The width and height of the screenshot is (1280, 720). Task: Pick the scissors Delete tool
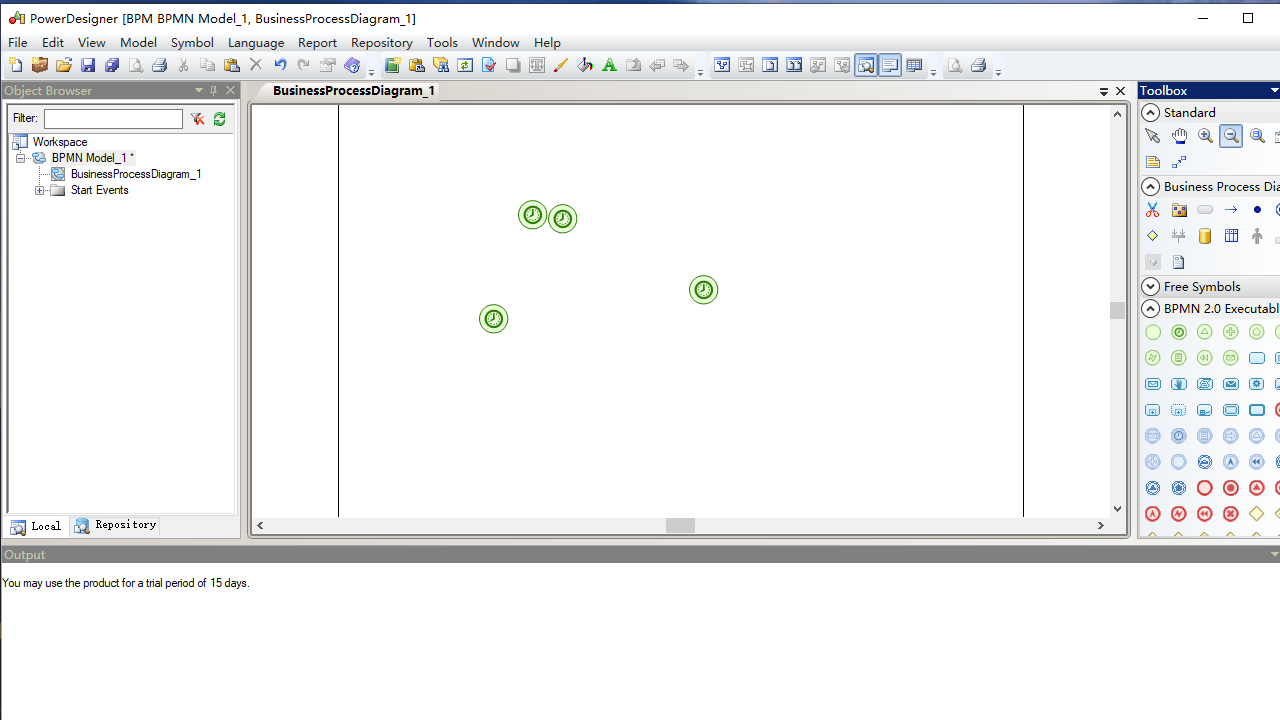(x=1152, y=210)
